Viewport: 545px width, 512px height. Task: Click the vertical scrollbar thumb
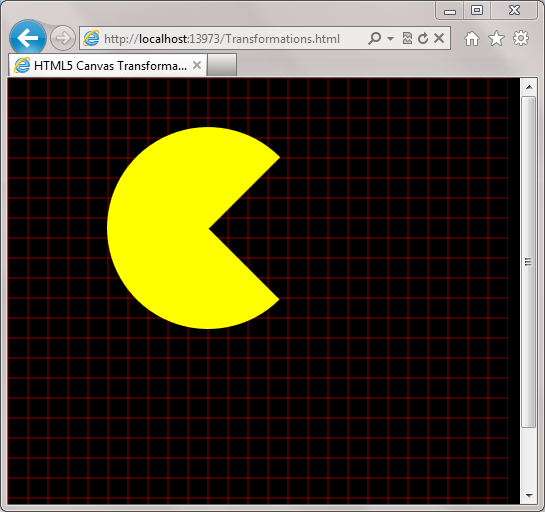[x=528, y=262]
